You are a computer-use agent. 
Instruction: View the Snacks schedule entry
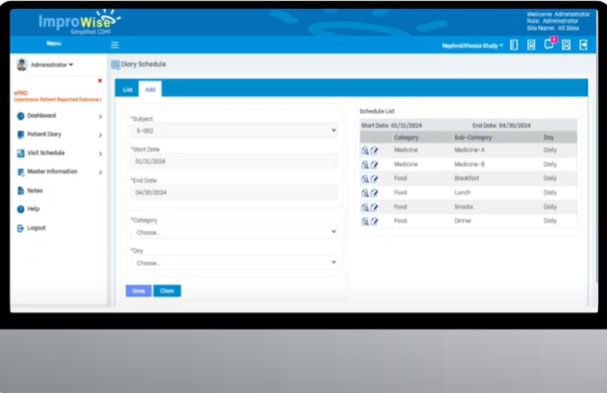(x=365, y=207)
